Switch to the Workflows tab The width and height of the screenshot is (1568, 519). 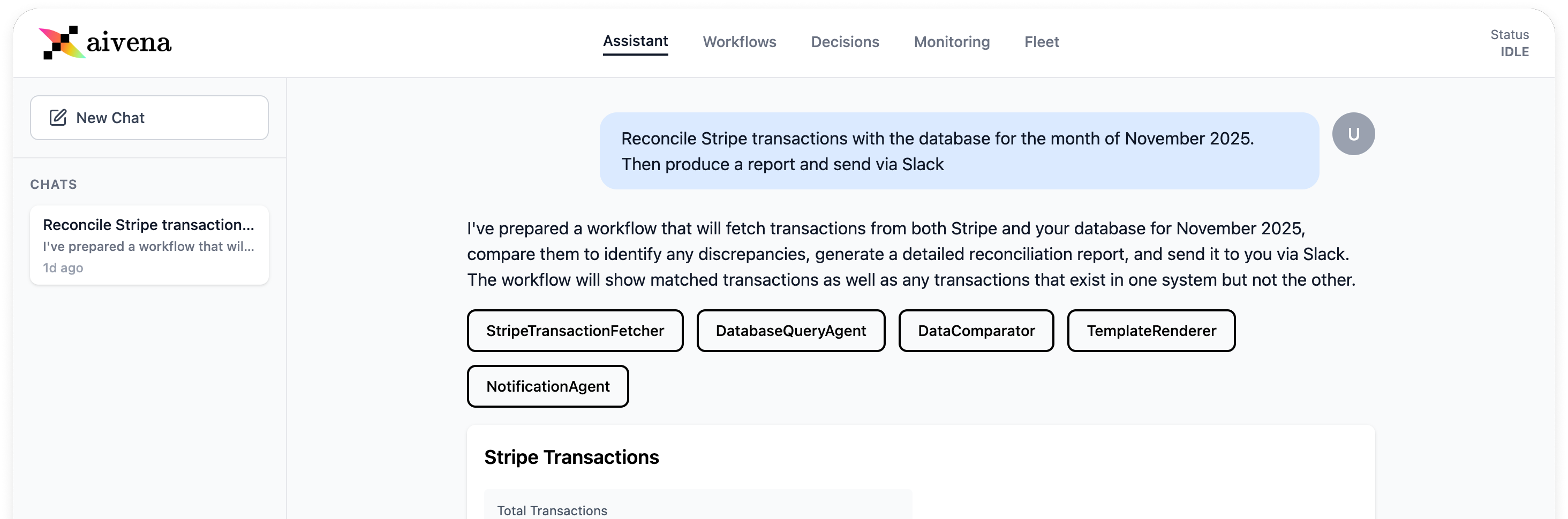[x=739, y=42]
